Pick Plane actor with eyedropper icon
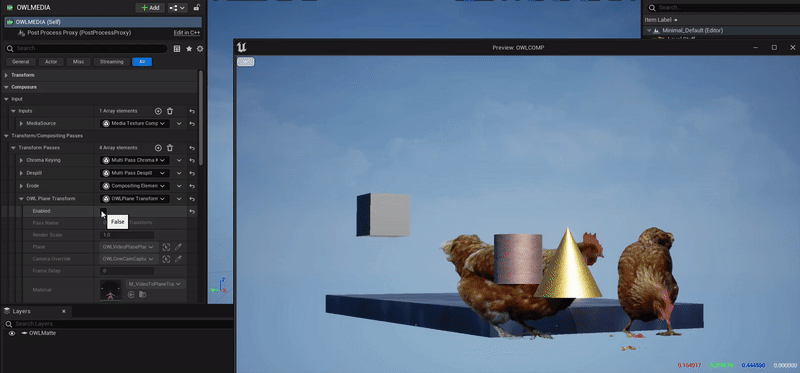800x373 pixels. (178, 247)
